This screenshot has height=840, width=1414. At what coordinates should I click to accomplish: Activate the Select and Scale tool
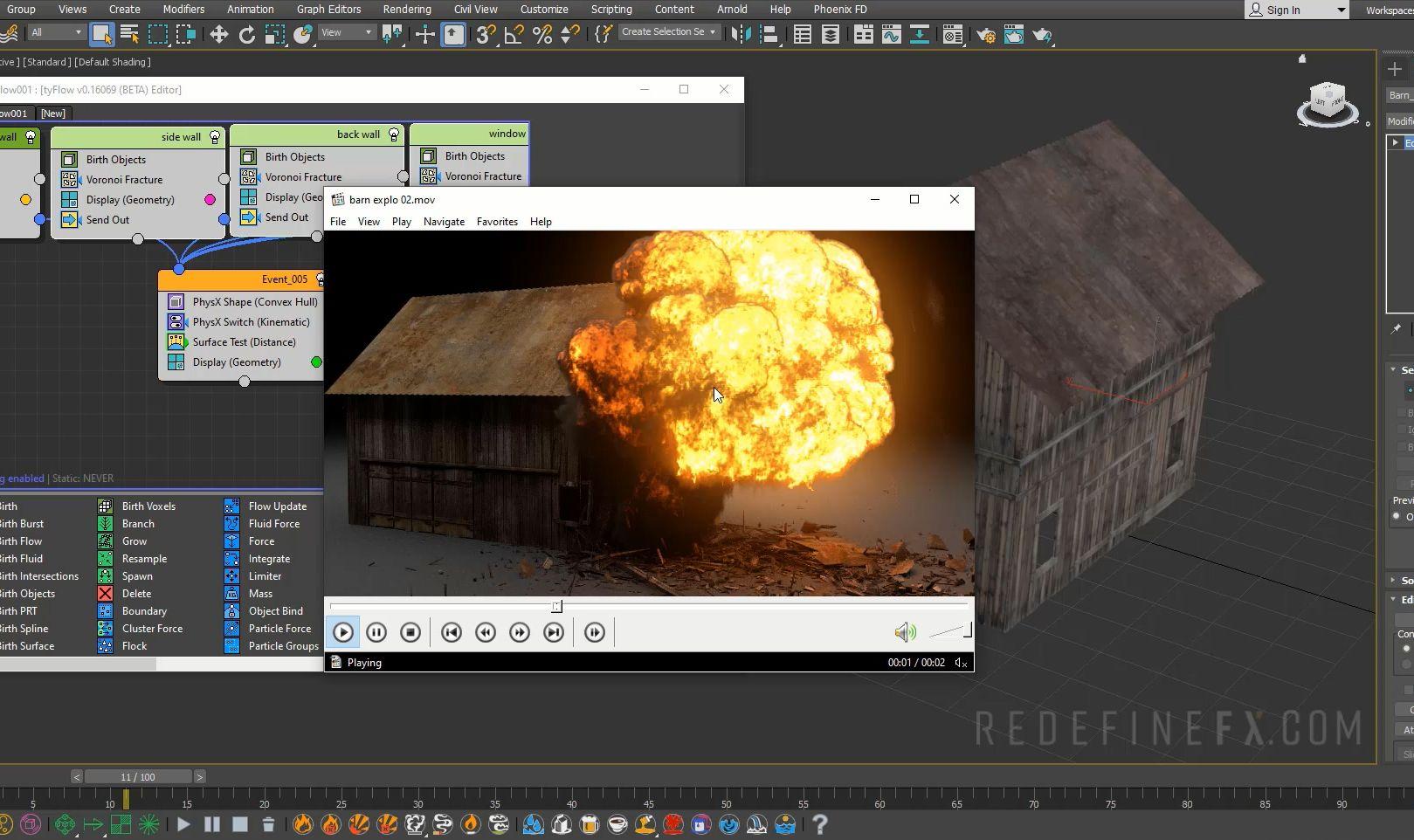275,34
